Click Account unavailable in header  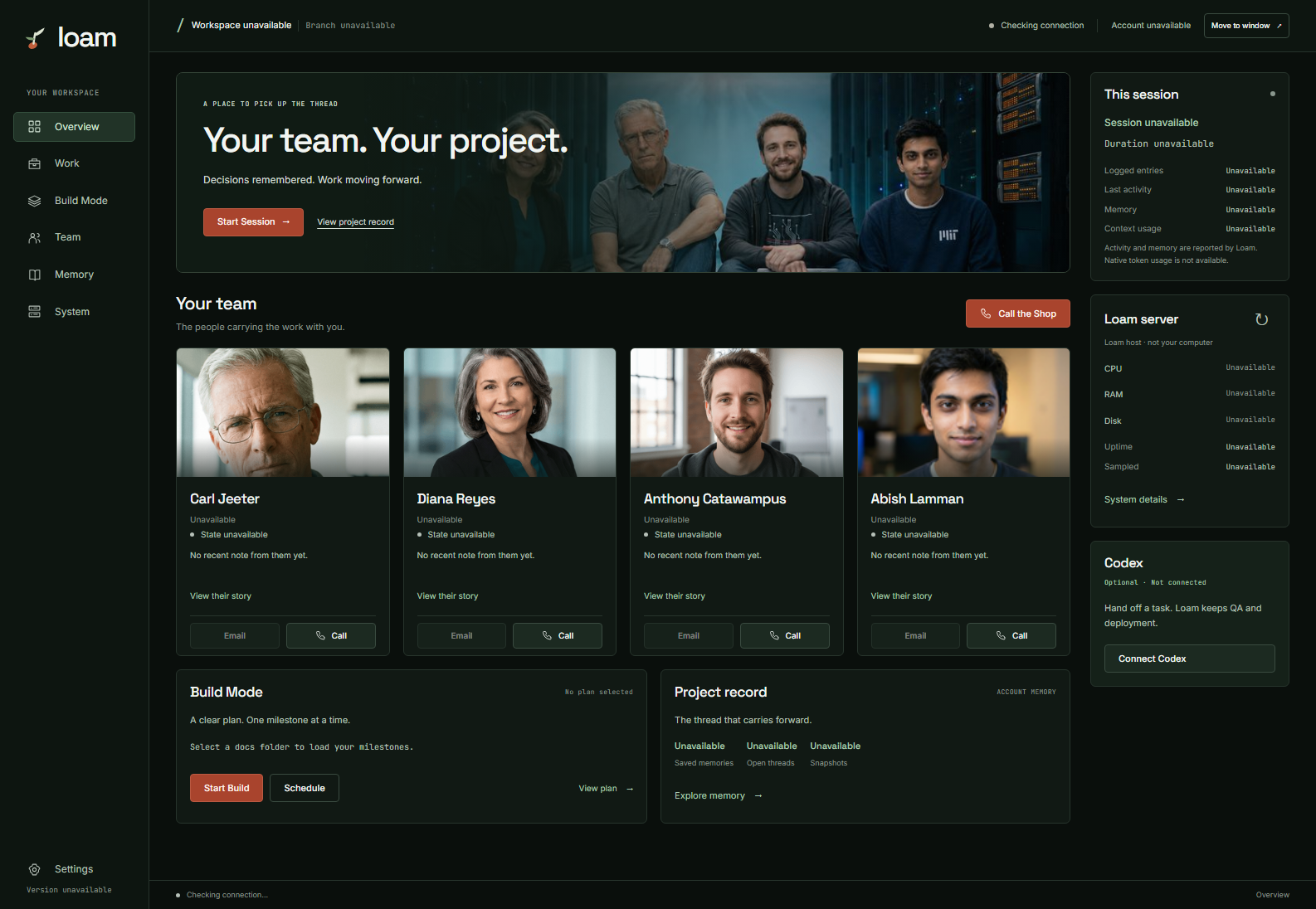pos(1151,26)
